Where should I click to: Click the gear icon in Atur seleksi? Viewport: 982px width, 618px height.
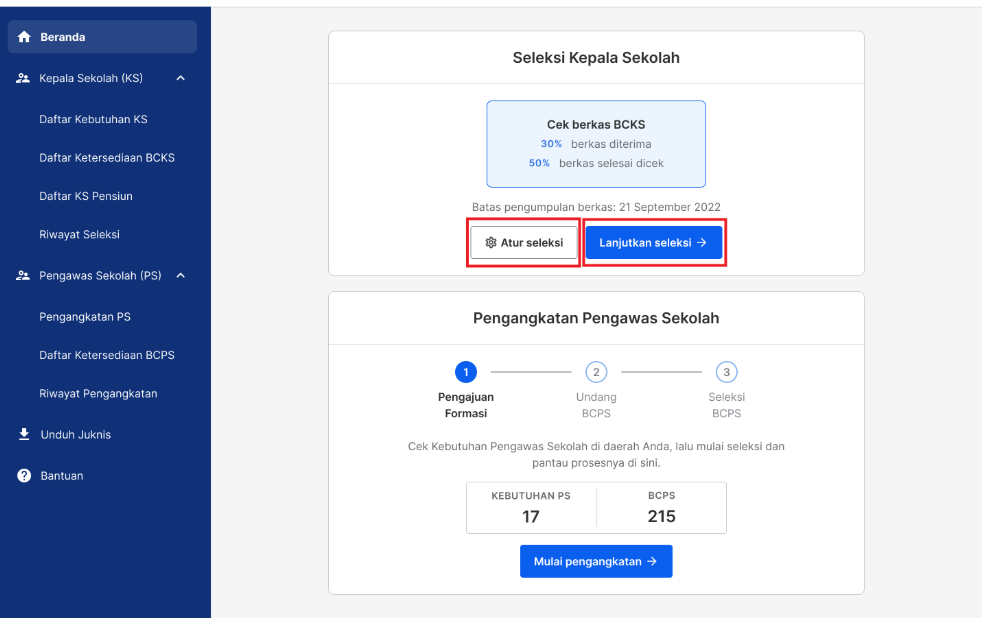pos(491,242)
